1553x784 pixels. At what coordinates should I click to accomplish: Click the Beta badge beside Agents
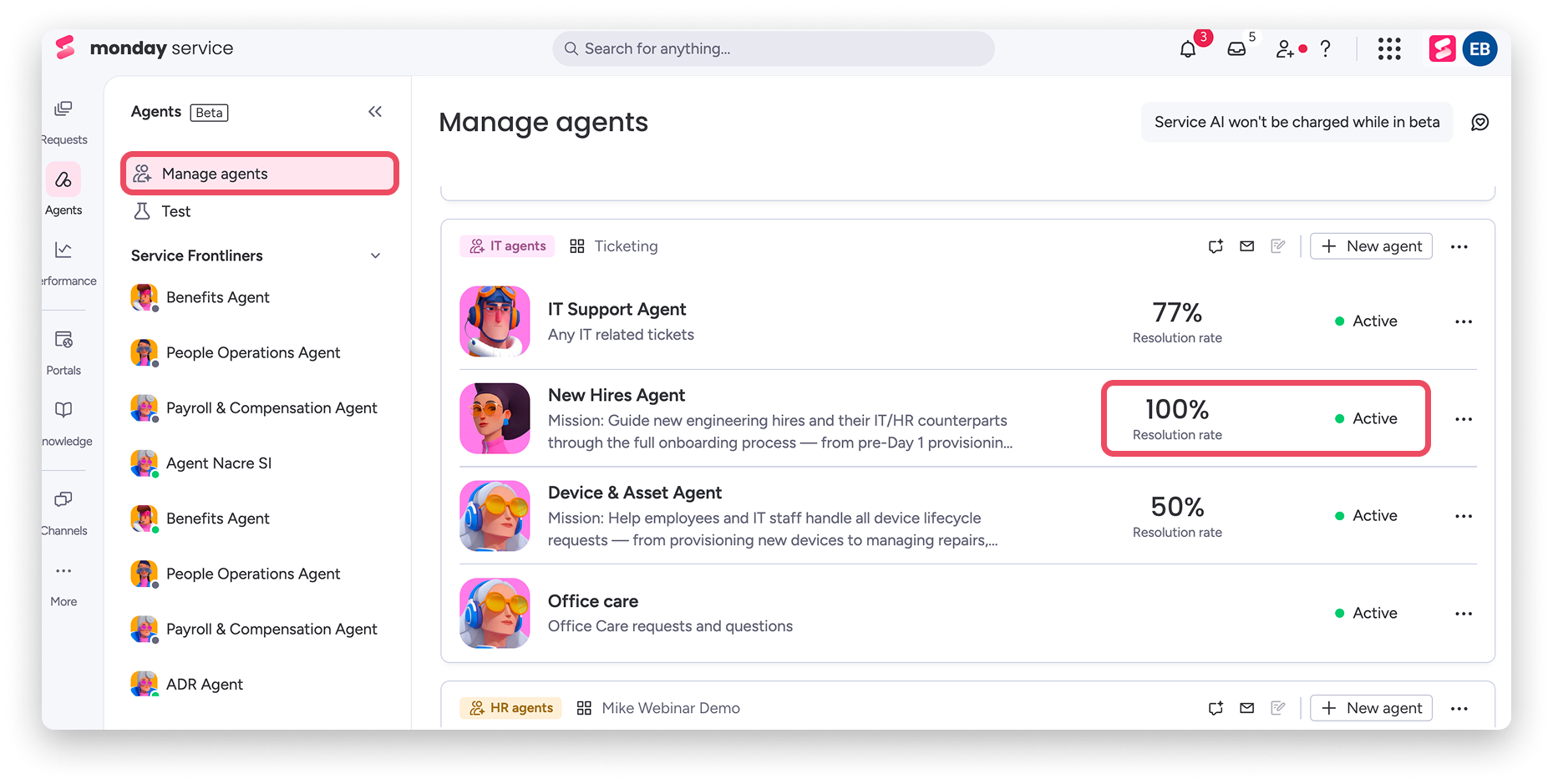(x=209, y=113)
